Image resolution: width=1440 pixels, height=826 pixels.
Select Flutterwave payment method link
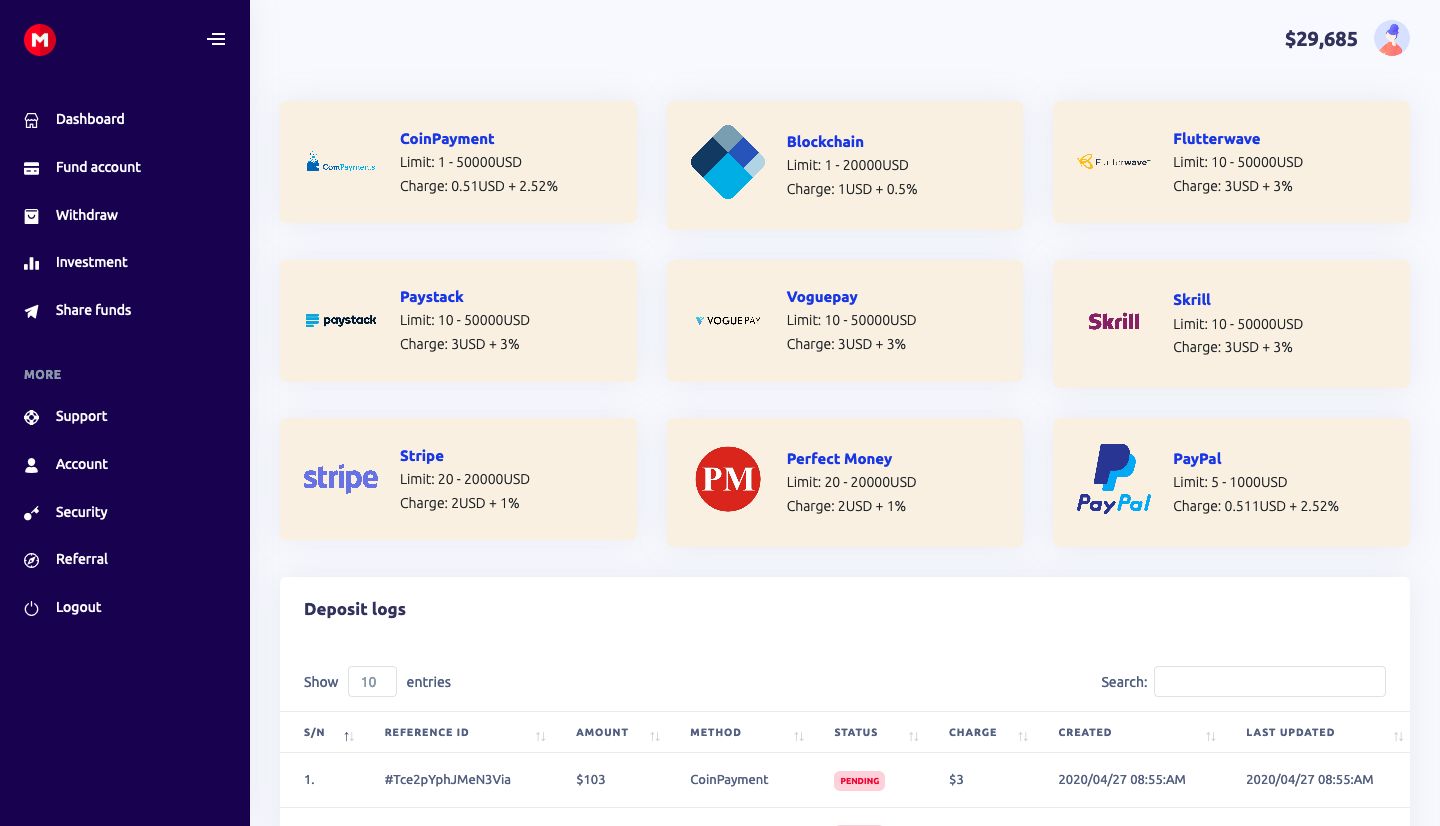pos(1216,139)
